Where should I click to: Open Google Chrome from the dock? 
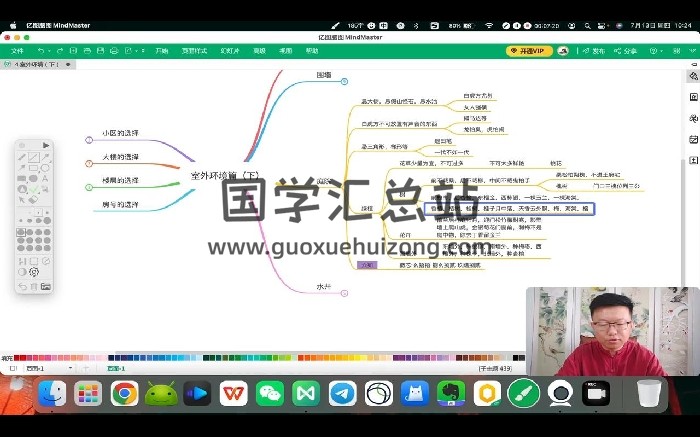pyautogui.click(x=124, y=394)
